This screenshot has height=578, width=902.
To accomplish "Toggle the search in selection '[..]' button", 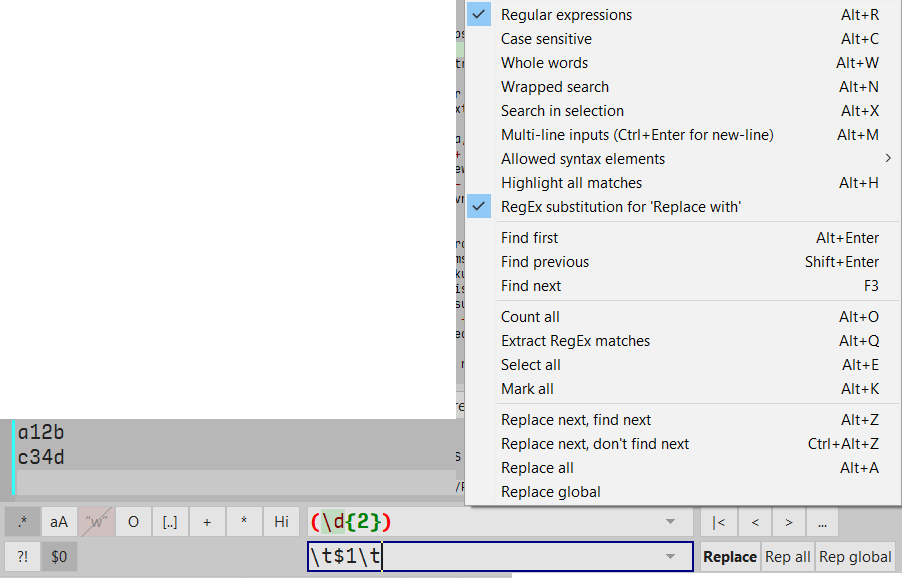I will [170, 522].
